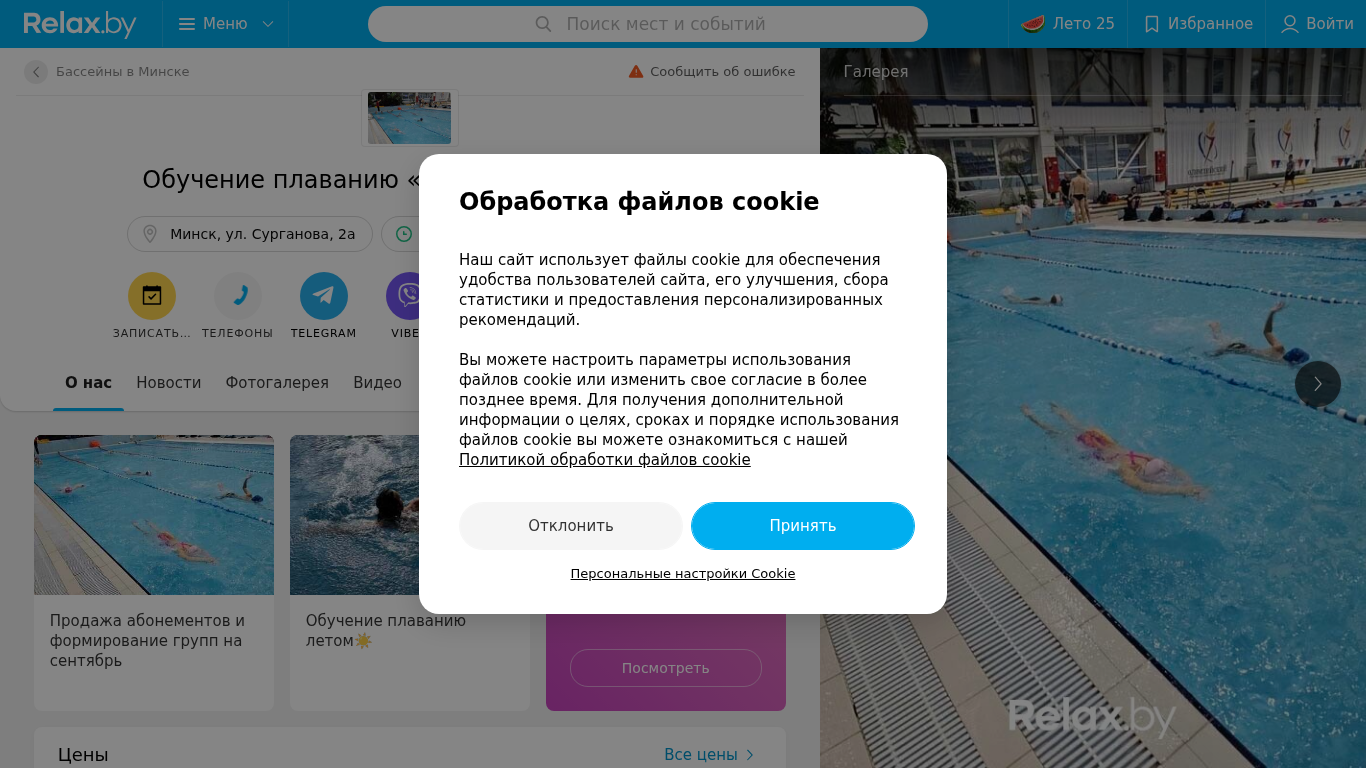Image resolution: width=1366 pixels, height=768 pixels.
Task: Open the Telegram contact icon
Action: click(x=324, y=296)
